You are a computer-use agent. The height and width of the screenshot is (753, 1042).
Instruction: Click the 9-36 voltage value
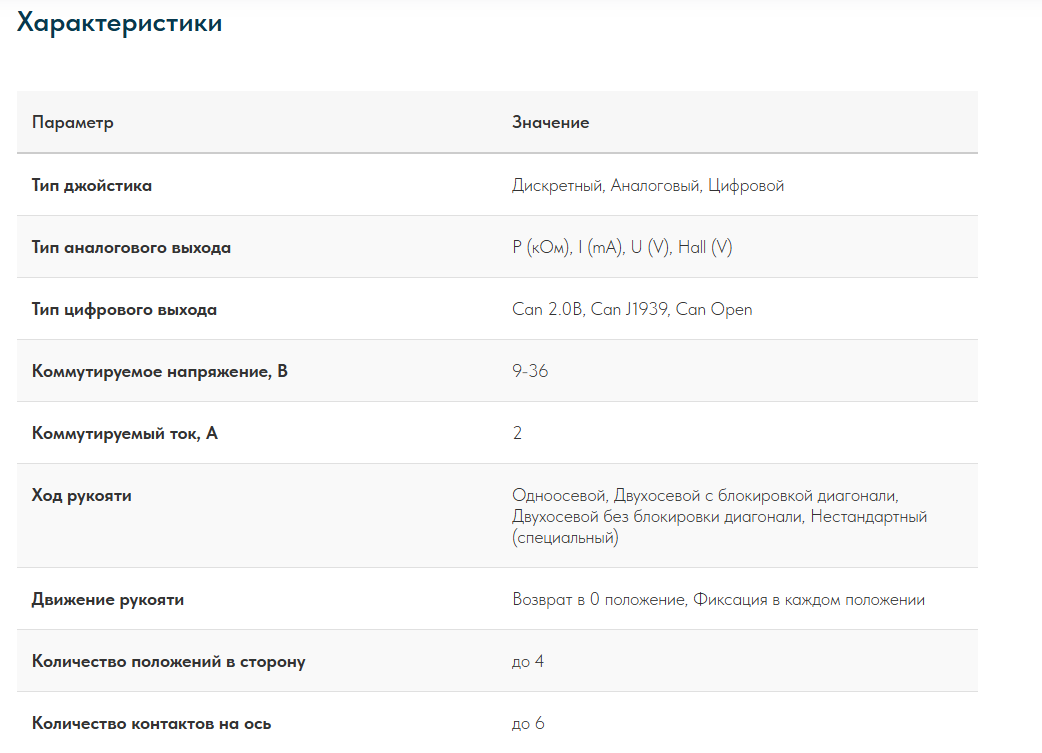[529, 371]
